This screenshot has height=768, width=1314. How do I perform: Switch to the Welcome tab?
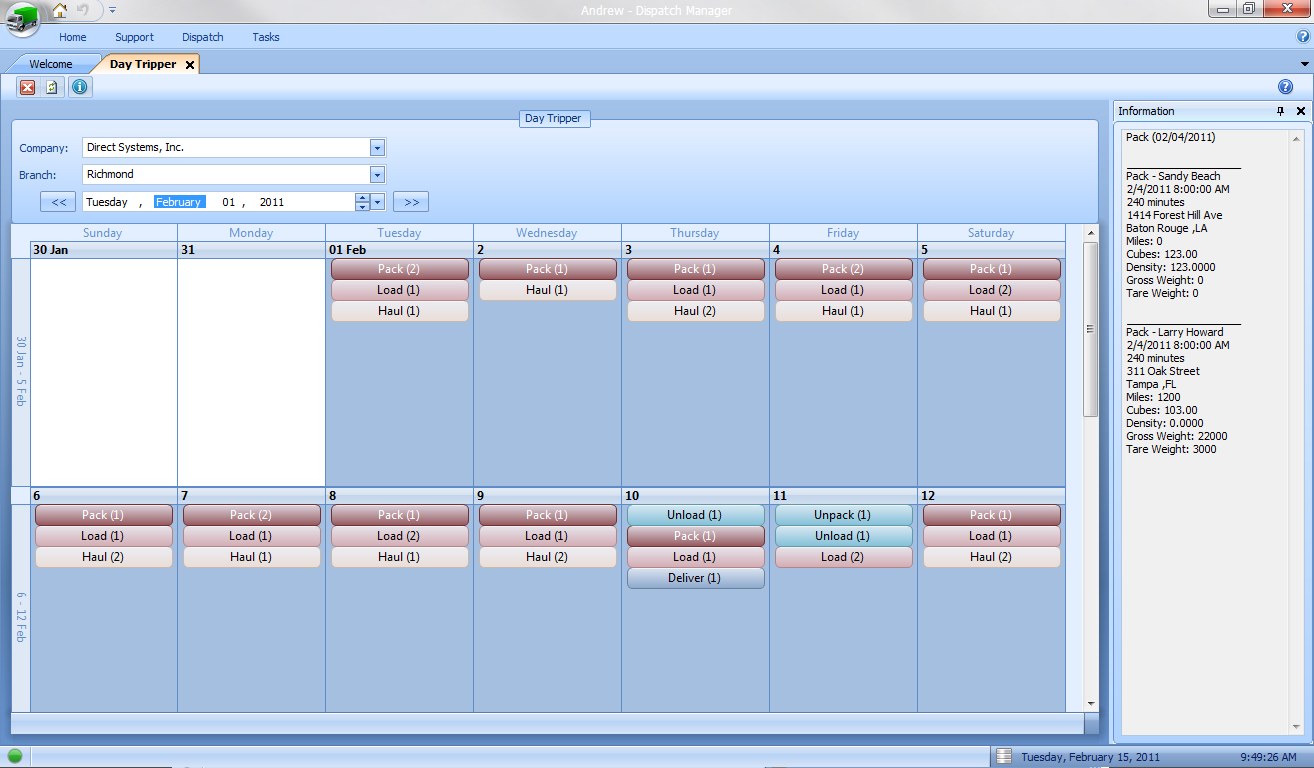(x=50, y=64)
